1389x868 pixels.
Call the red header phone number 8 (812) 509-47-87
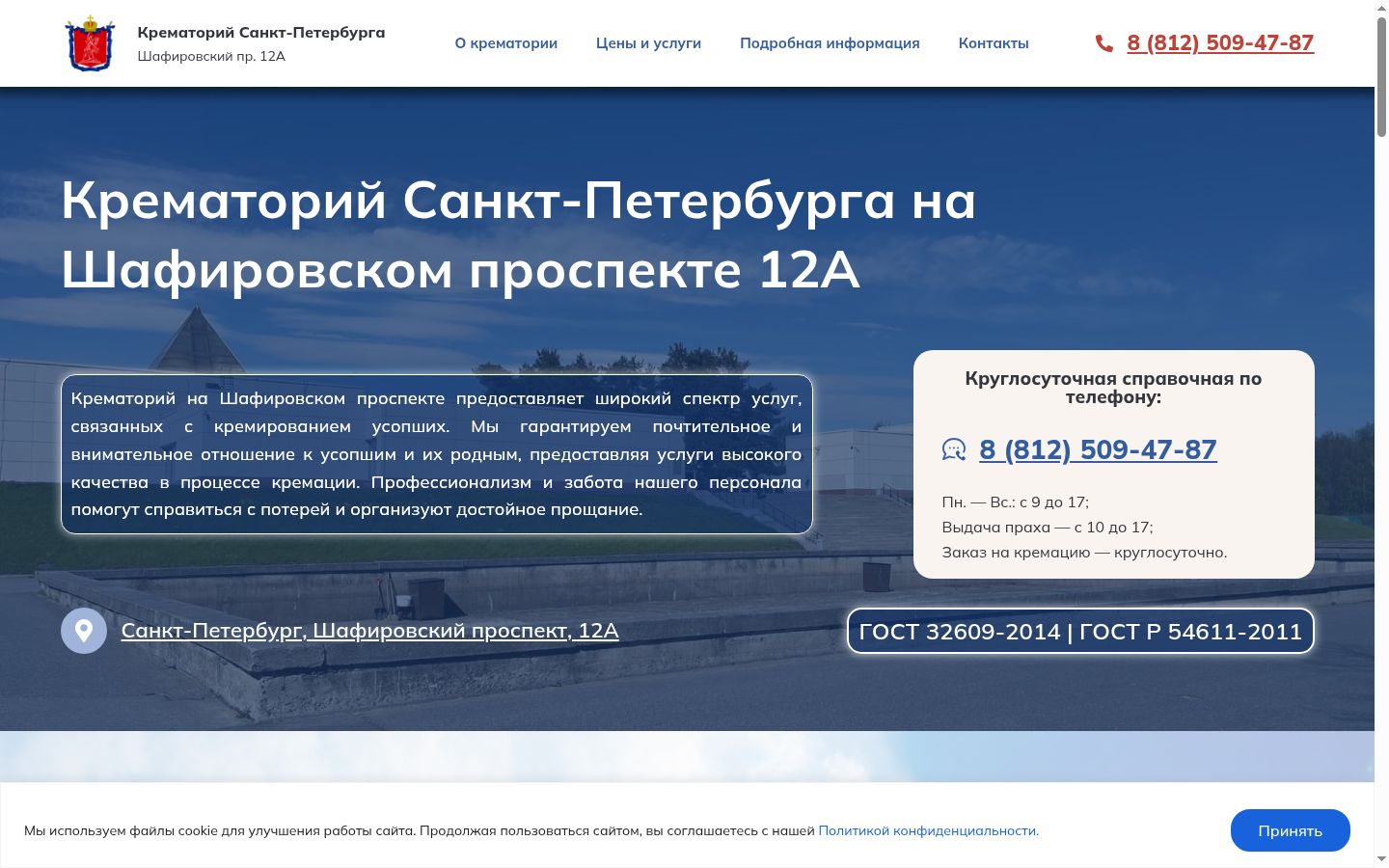click(x=1220, y=42)
